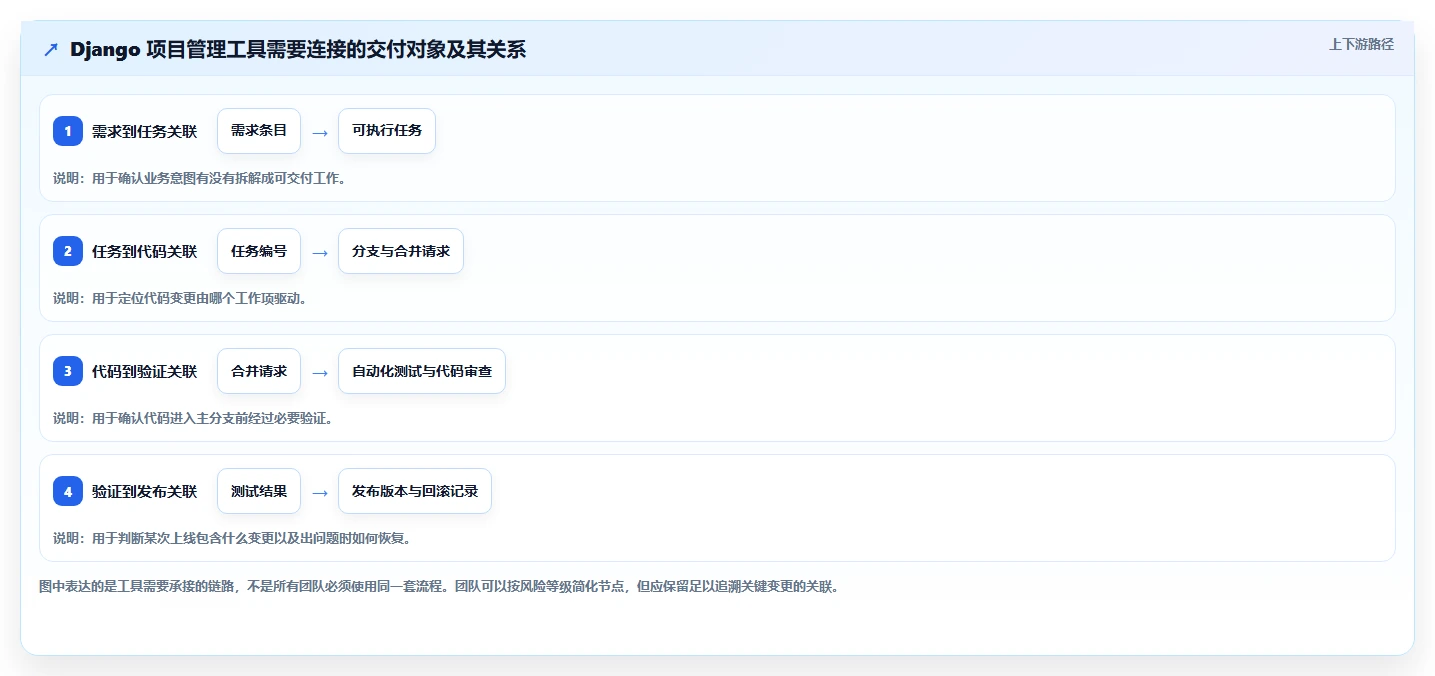Click the note about 判断某次上线包含什么变更
Screen dimensions: 1435x676
tap(232, 538)
